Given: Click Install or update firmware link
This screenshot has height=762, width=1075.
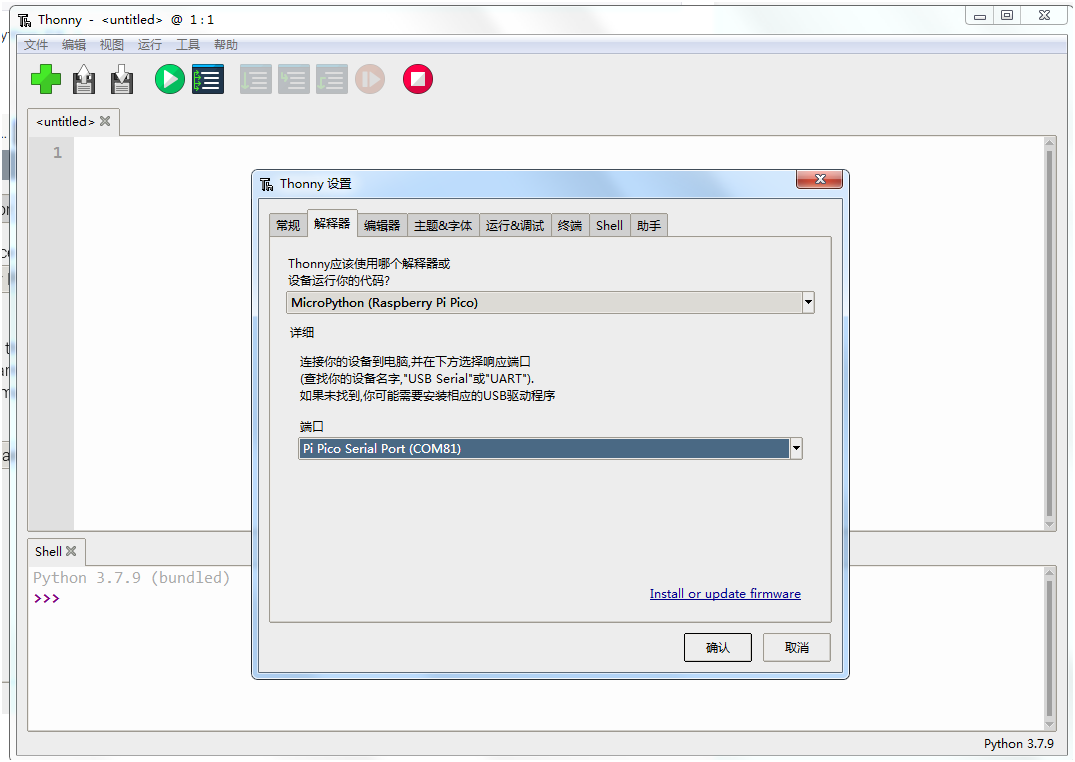Looking at the screenshot, I should [x=725, y=594].
